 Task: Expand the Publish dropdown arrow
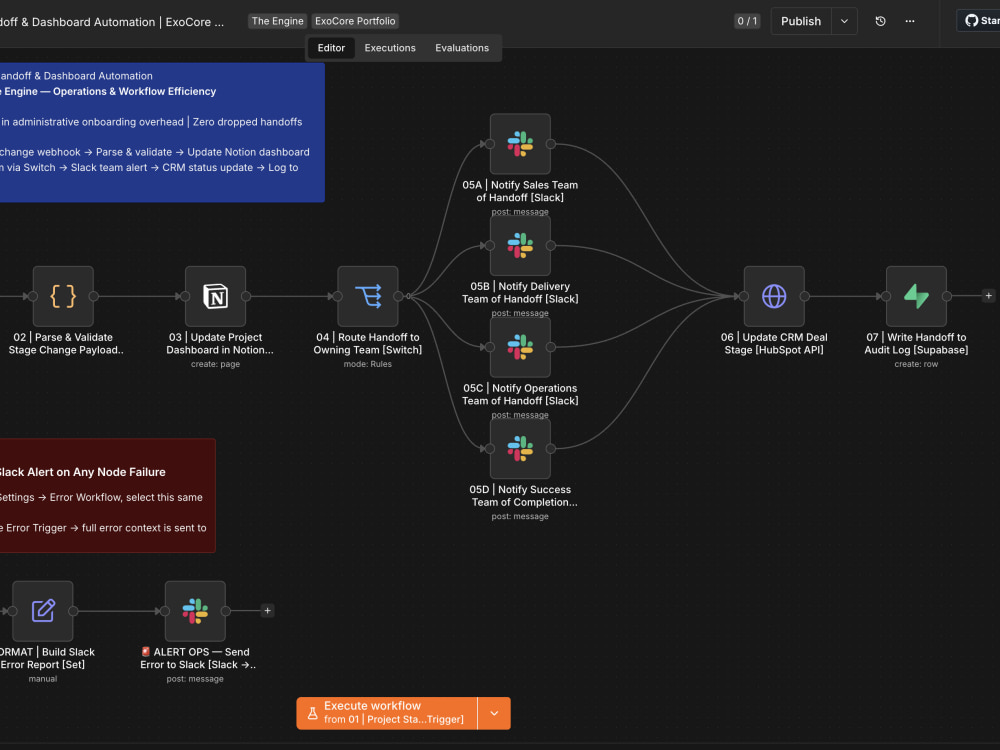tap(844, 21)
